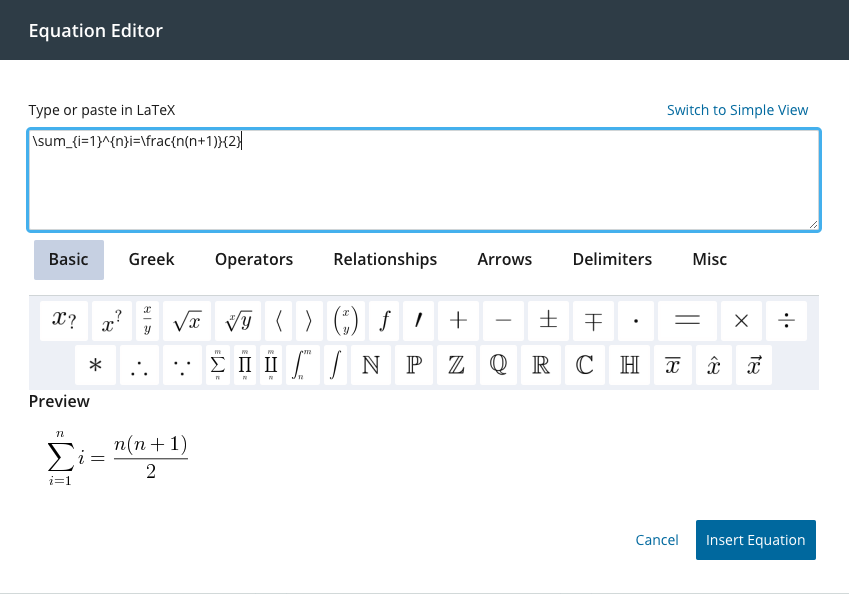This screenshot has height=594, width=849.
Task: Click the summation sigma symbol button
Action: tap(218, 366)
